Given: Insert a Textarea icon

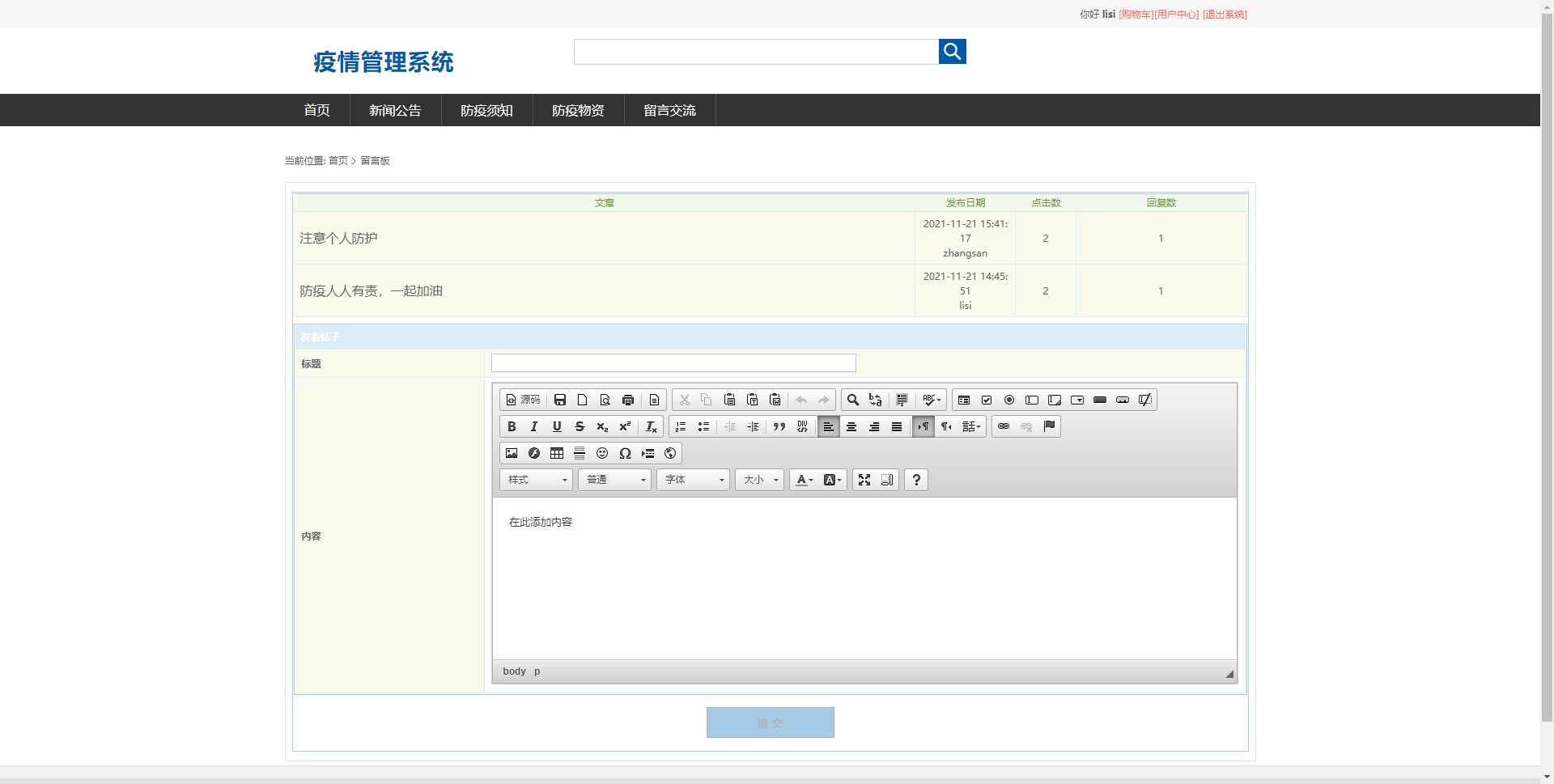Looking at the screenshot, I should (1055, 400).
